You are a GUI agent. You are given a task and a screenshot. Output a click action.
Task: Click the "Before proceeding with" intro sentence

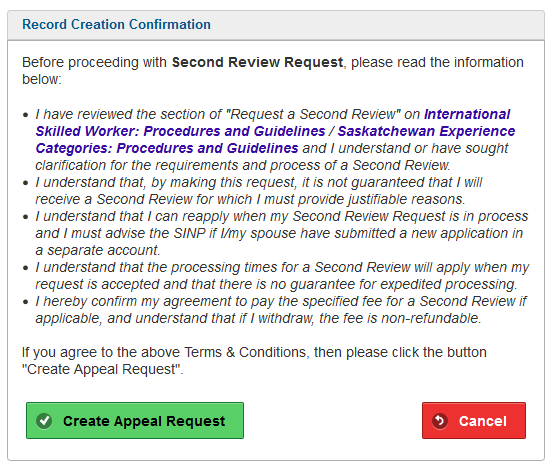coord(273,71)
